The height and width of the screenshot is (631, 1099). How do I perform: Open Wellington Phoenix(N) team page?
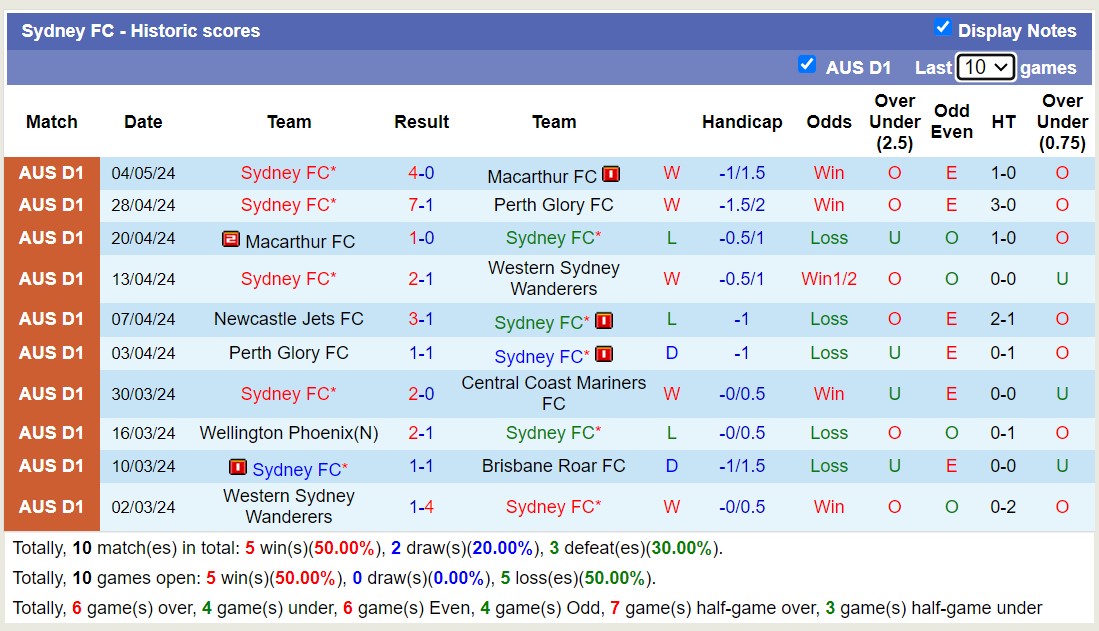(288, 433)
